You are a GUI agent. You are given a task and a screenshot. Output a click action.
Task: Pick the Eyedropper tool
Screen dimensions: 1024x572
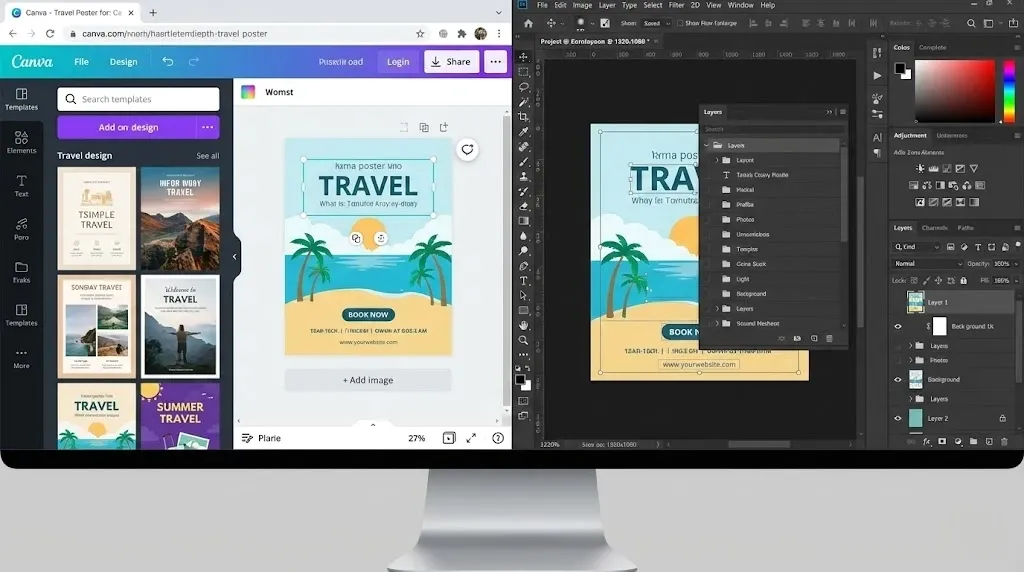coord(523,132)
